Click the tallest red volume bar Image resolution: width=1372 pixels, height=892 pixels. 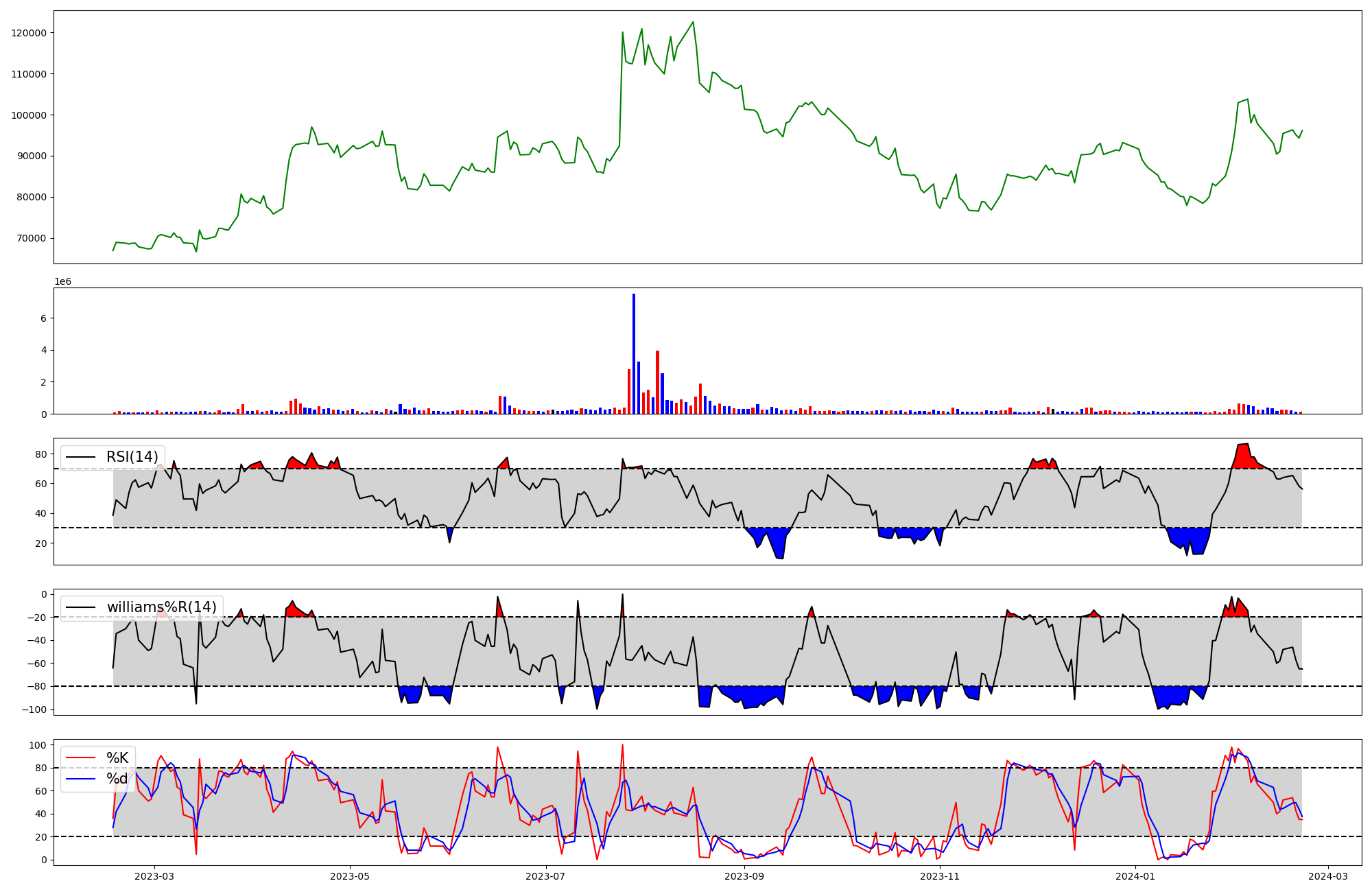pos(657,383)
